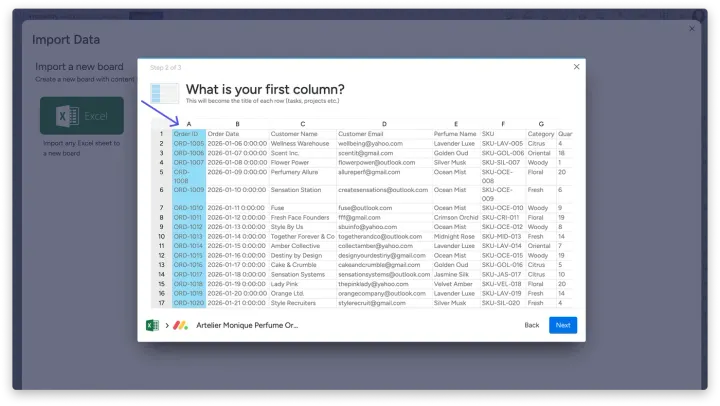Click SKU cell 'SKU-GOL-016'
The image size is (720, 406).
(502, 265)
